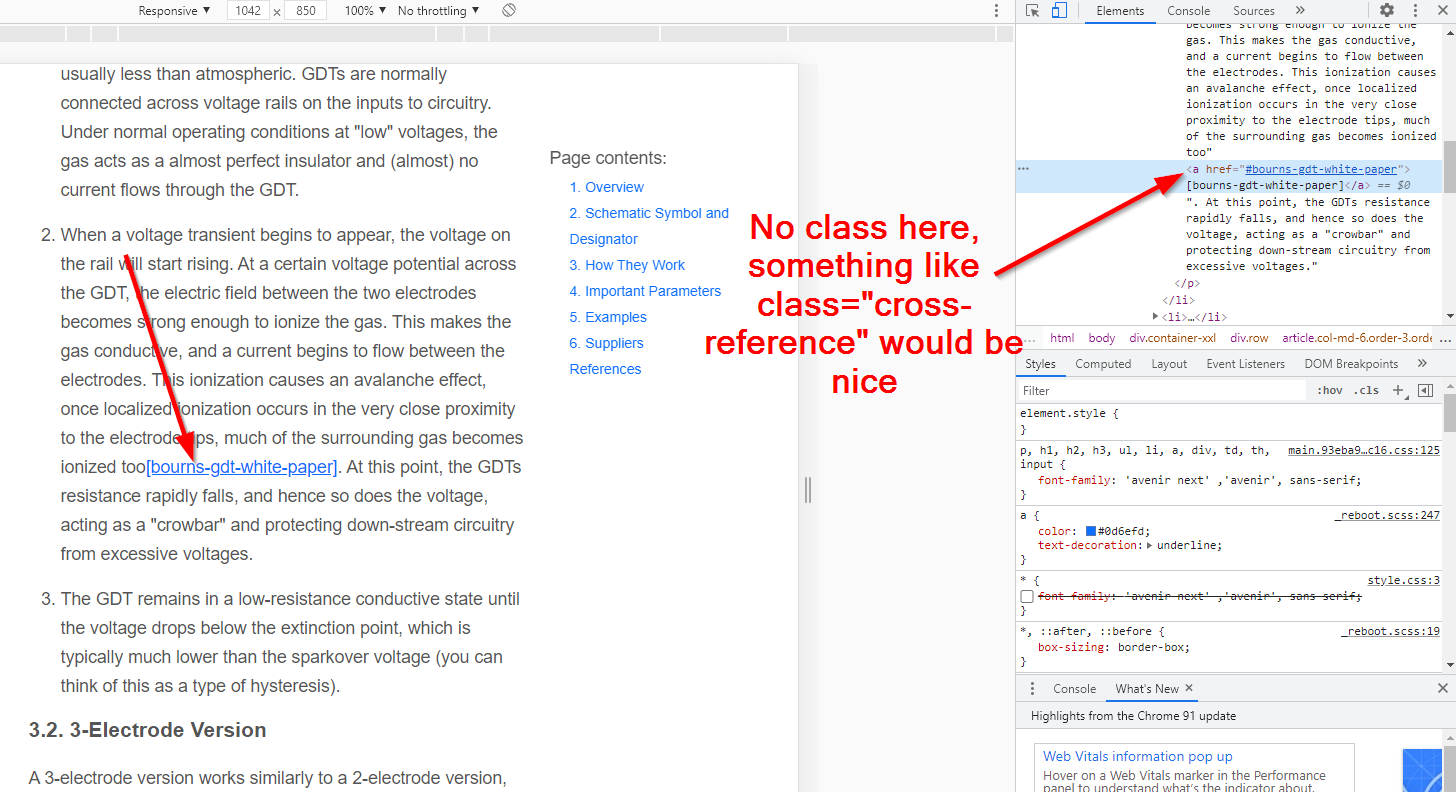Click the new style rule plus icon
This screenshot has width=1456, height=792.
click(x=1397, y=390)
